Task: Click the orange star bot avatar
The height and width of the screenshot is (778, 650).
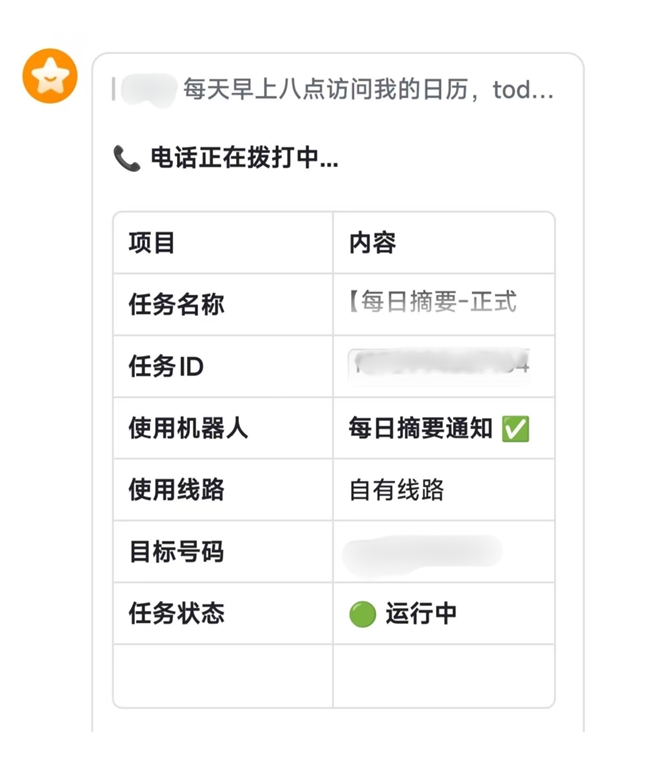Action: pyautogui.click(x=50, y=76)
